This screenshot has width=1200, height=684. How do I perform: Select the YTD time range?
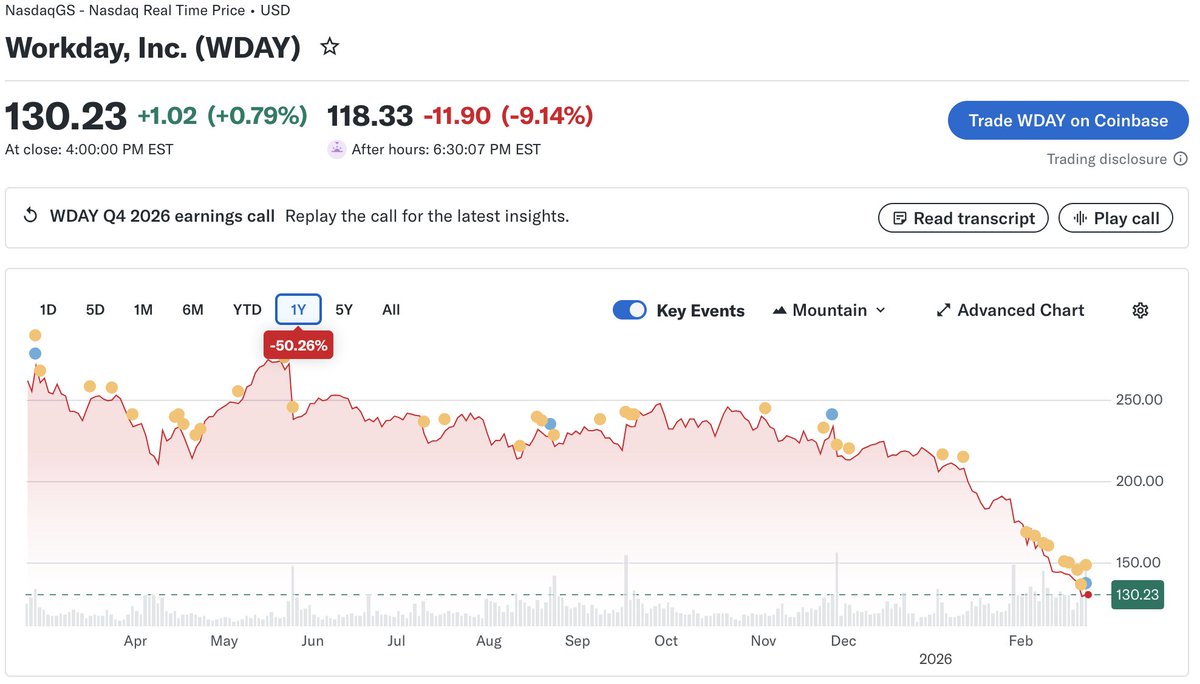tap(247, 310)
